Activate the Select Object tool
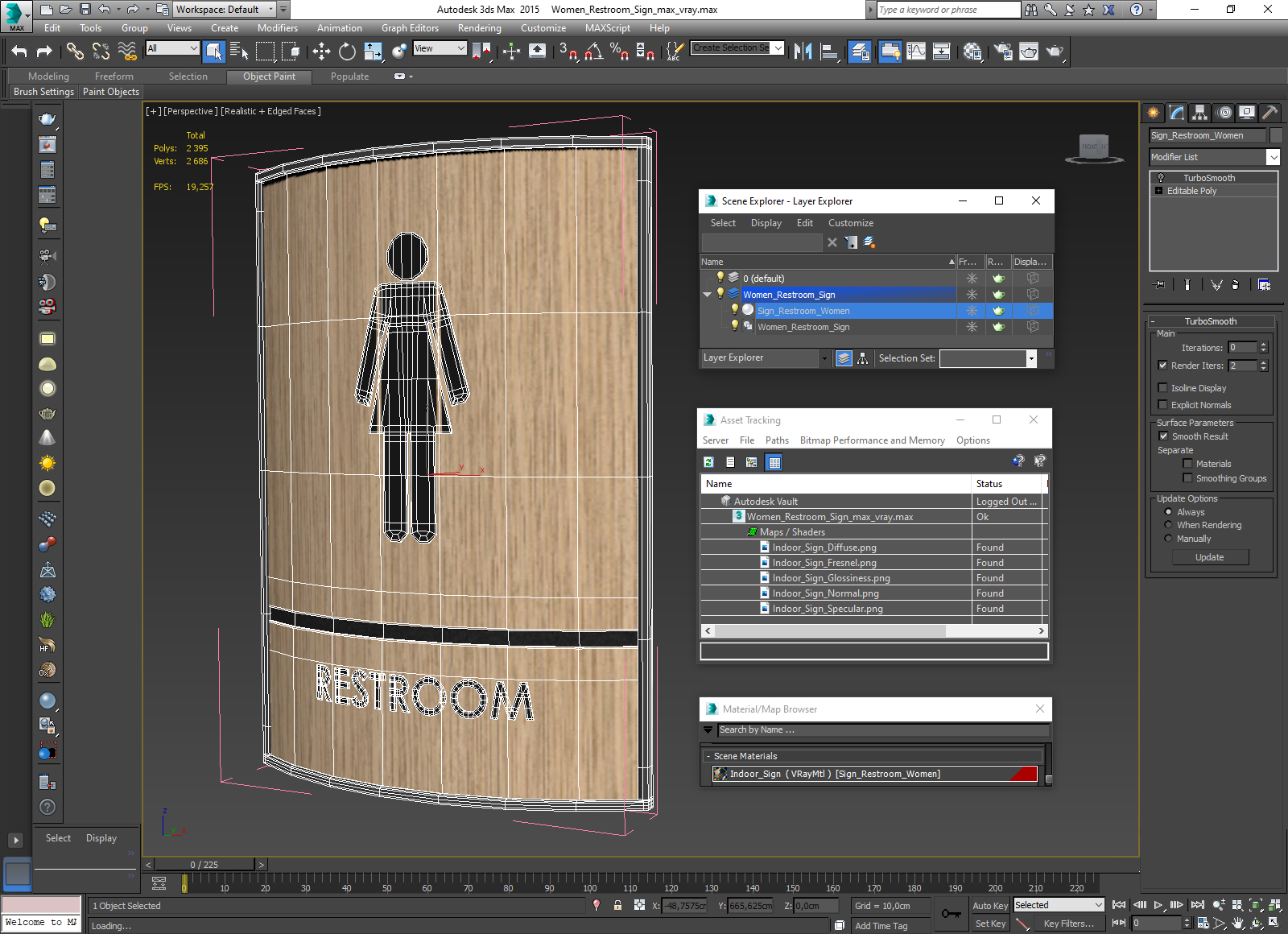 pyautogui.click(x=213, y=52)
